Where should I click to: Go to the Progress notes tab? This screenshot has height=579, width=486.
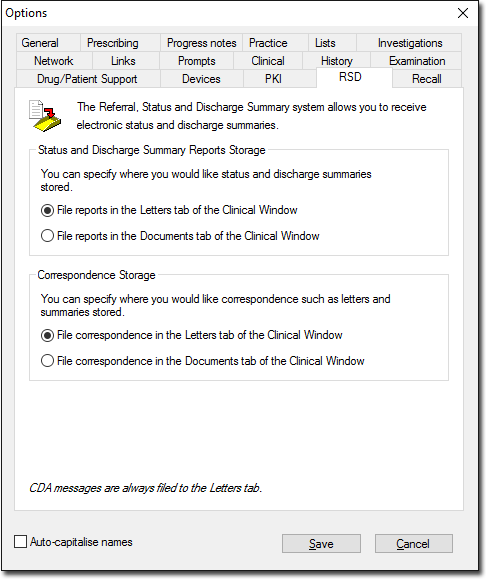click(x=202, y=43)
